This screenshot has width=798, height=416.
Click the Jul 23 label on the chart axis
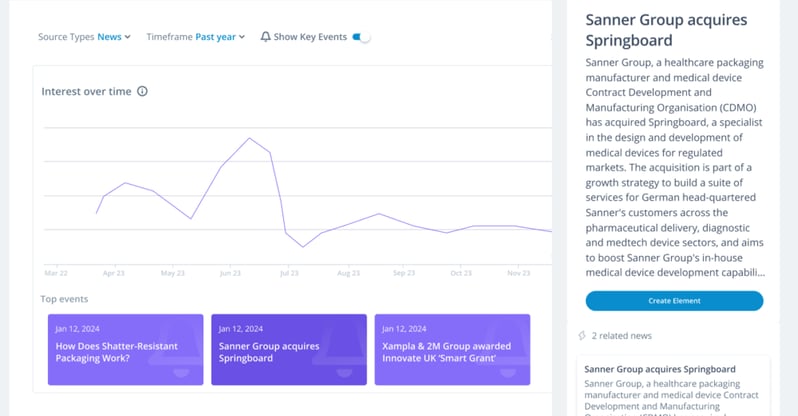[x=289, y=273]
